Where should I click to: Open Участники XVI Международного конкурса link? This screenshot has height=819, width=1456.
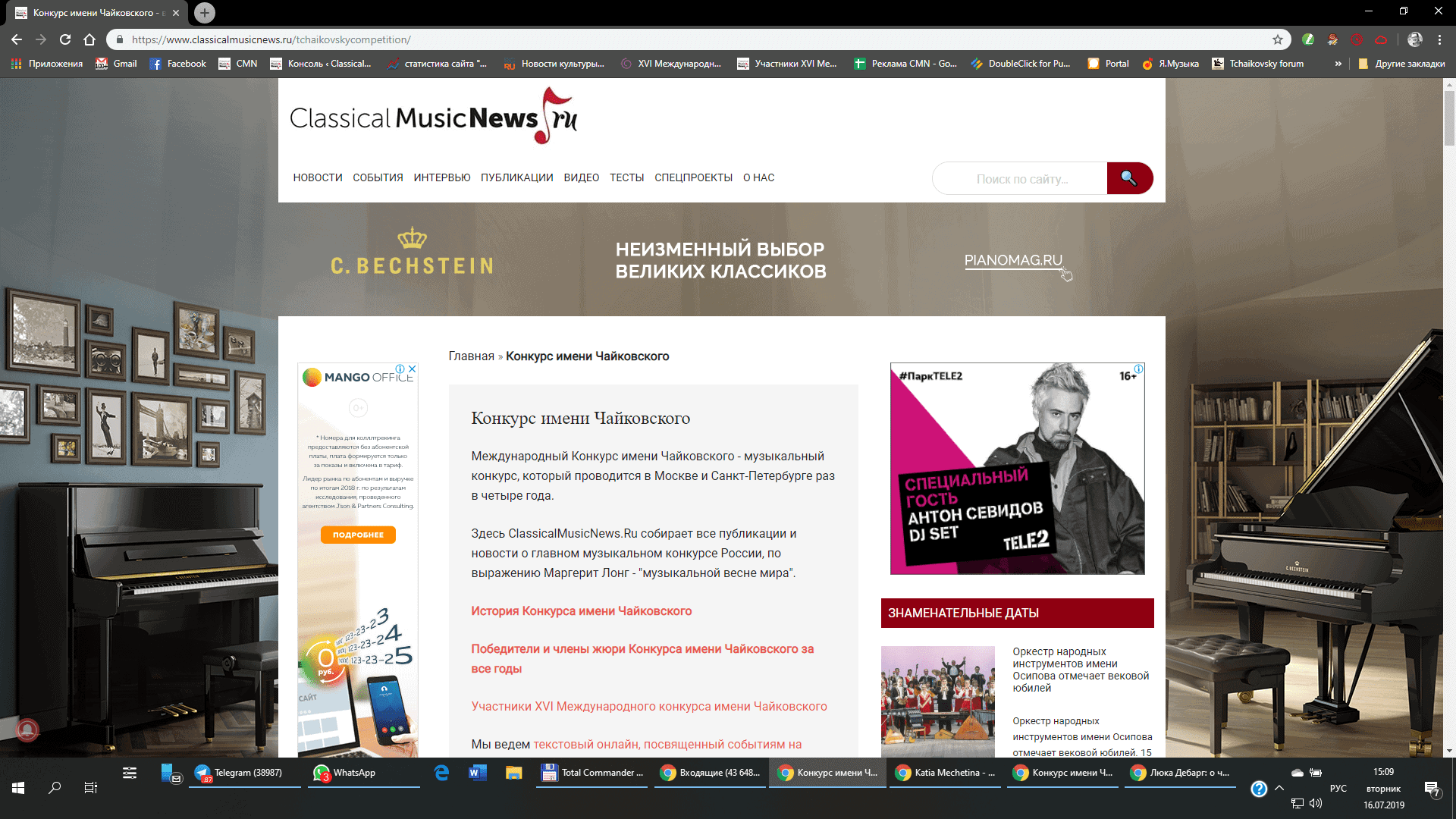coord(649,707)
